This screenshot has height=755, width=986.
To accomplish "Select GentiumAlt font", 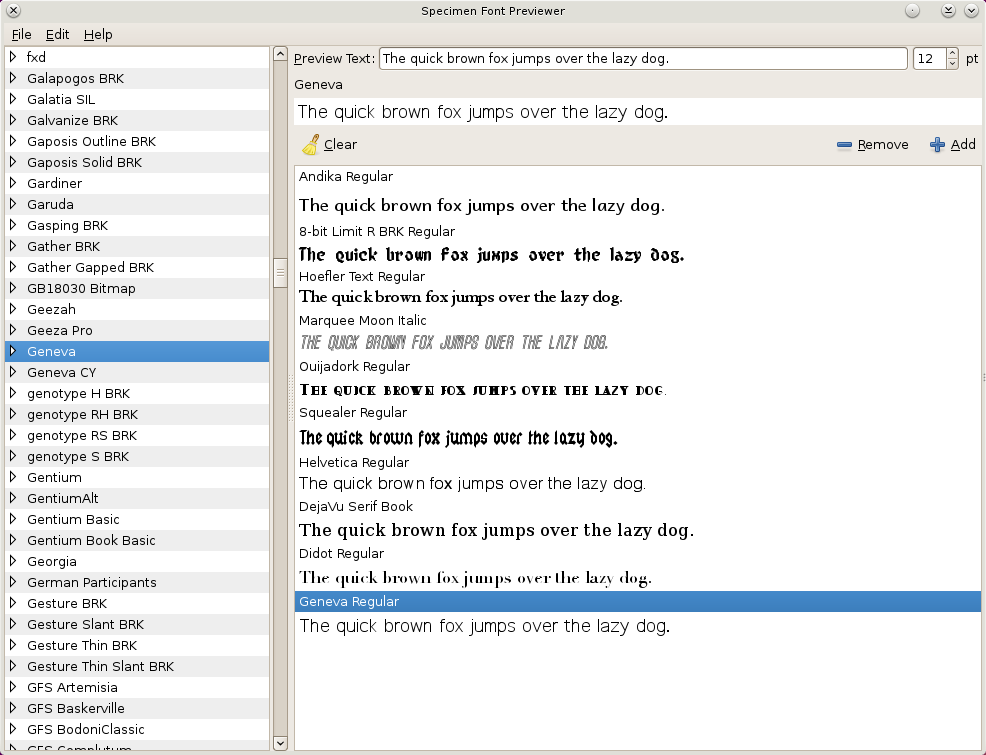I will (x=137, y=499).
